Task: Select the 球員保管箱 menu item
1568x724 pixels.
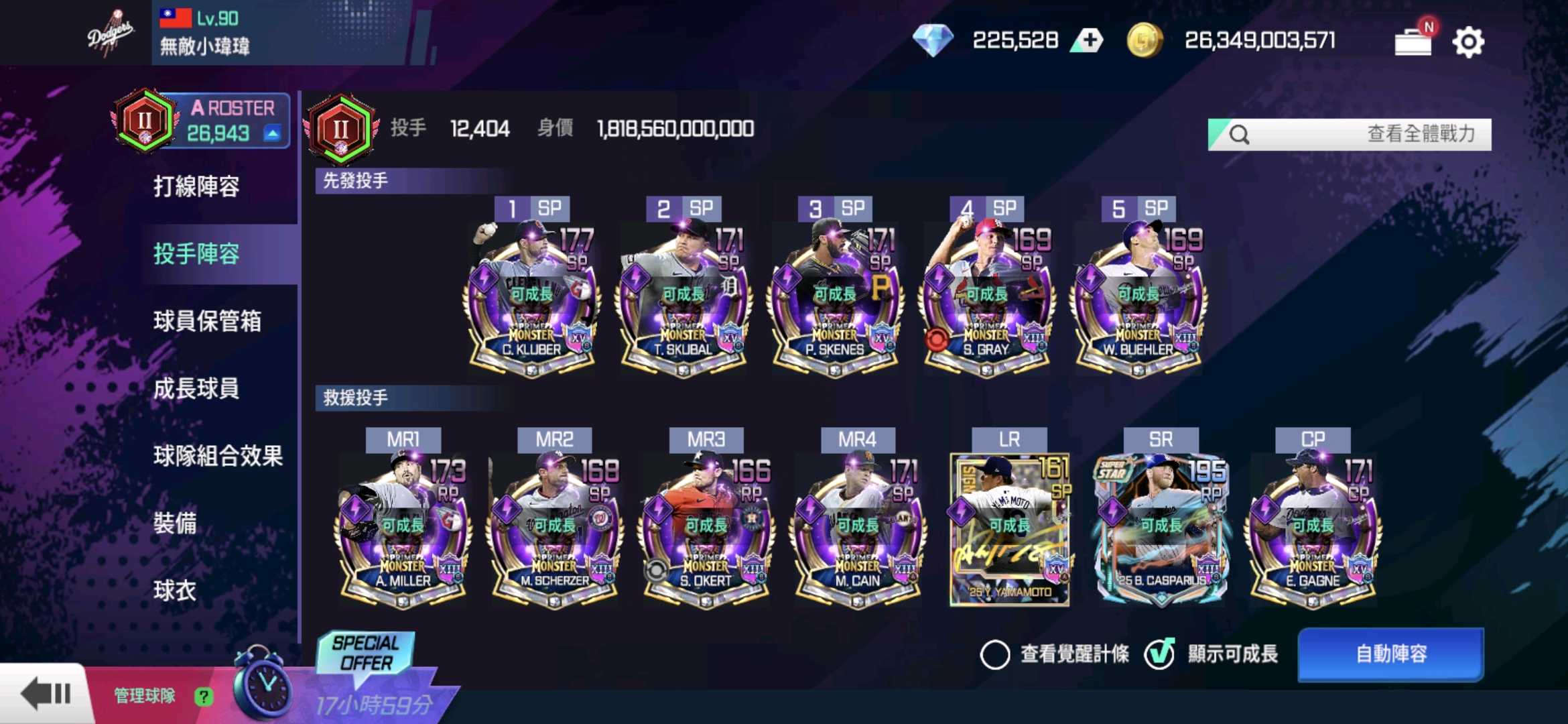Action: [x=207, y=321]
